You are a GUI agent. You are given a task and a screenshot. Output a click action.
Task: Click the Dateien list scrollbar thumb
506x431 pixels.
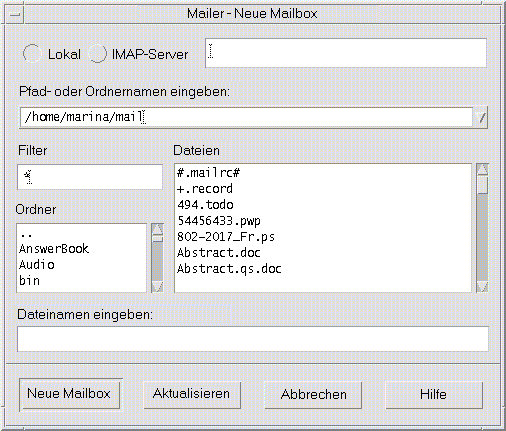pyautogui.click(x=482, y=185)
